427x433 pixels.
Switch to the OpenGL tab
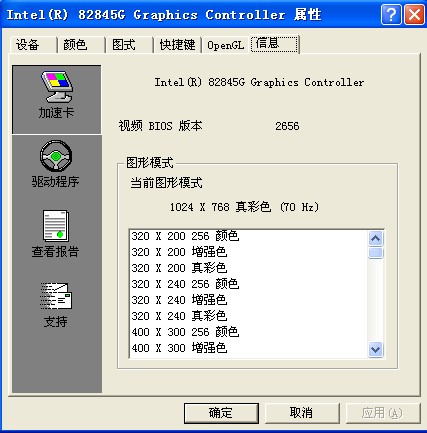(225, 45)
